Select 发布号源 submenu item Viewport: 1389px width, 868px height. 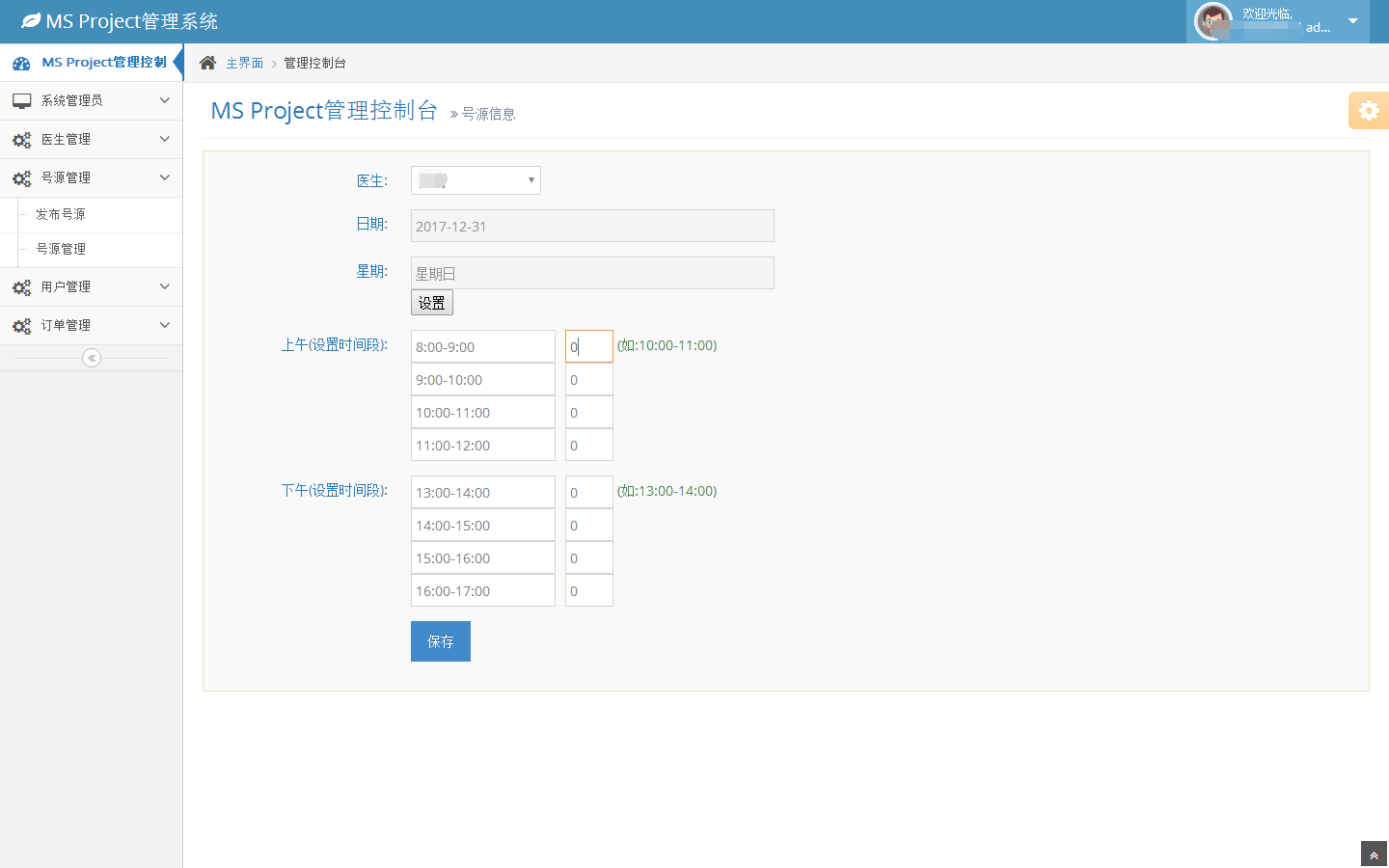click(x=61, y=214)
